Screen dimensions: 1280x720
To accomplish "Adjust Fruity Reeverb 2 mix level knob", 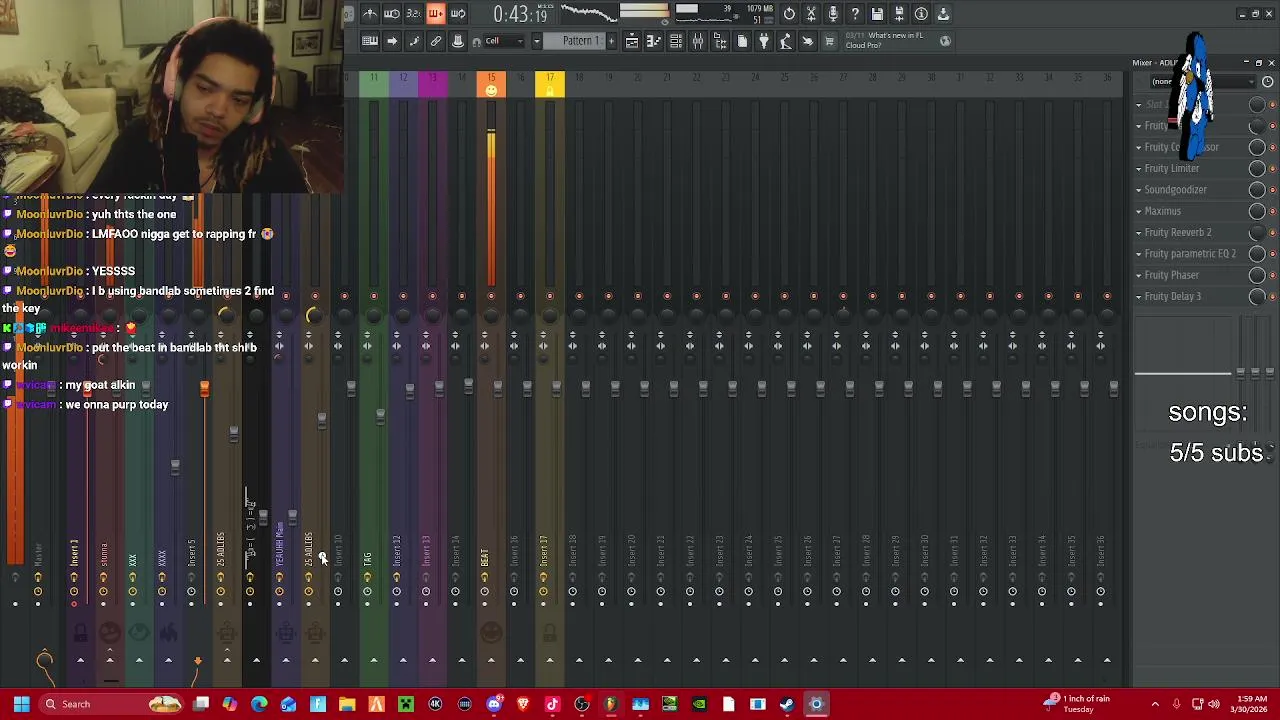I will pos(1257,232).
